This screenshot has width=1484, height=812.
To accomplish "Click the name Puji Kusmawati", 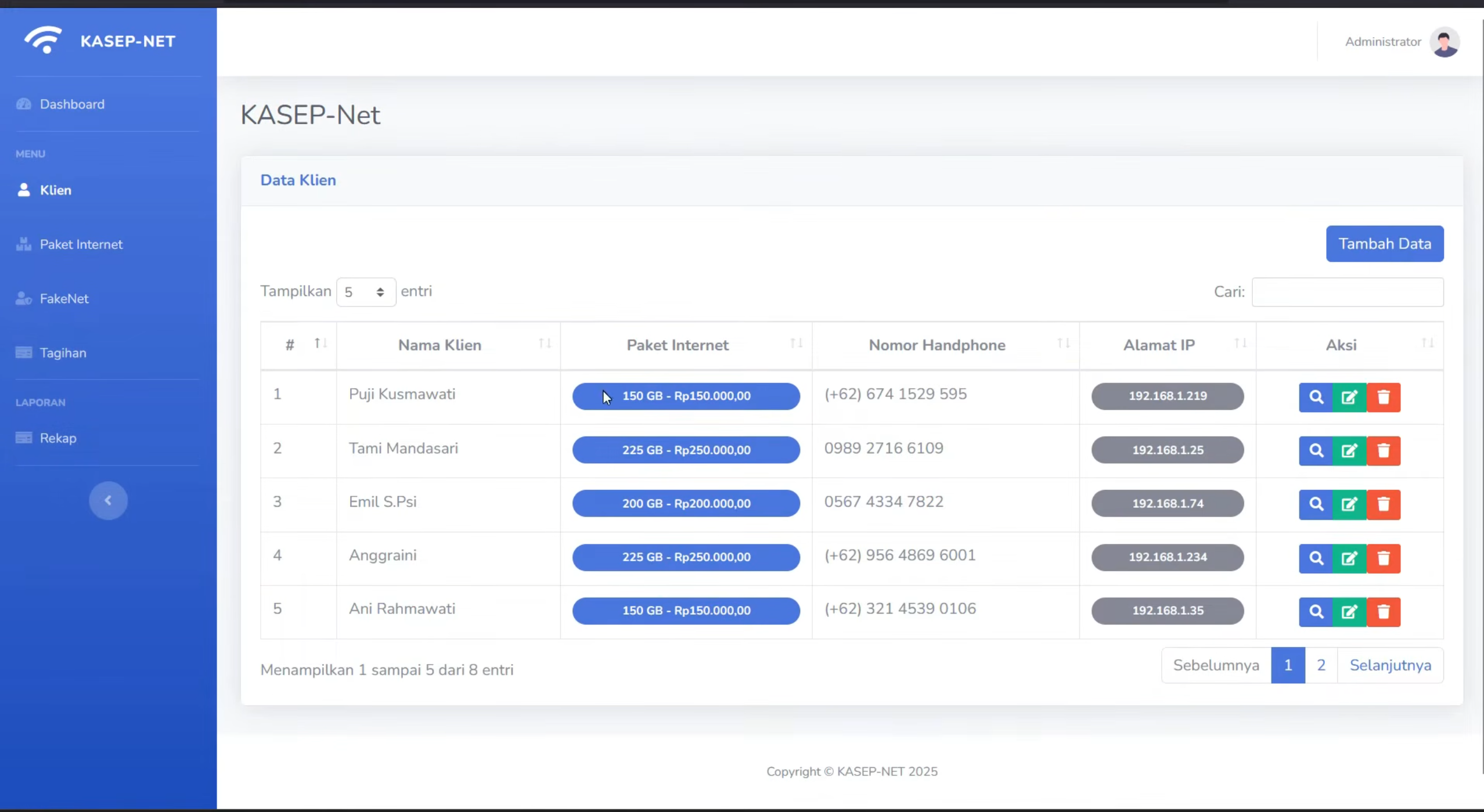I will pos(402,394).
